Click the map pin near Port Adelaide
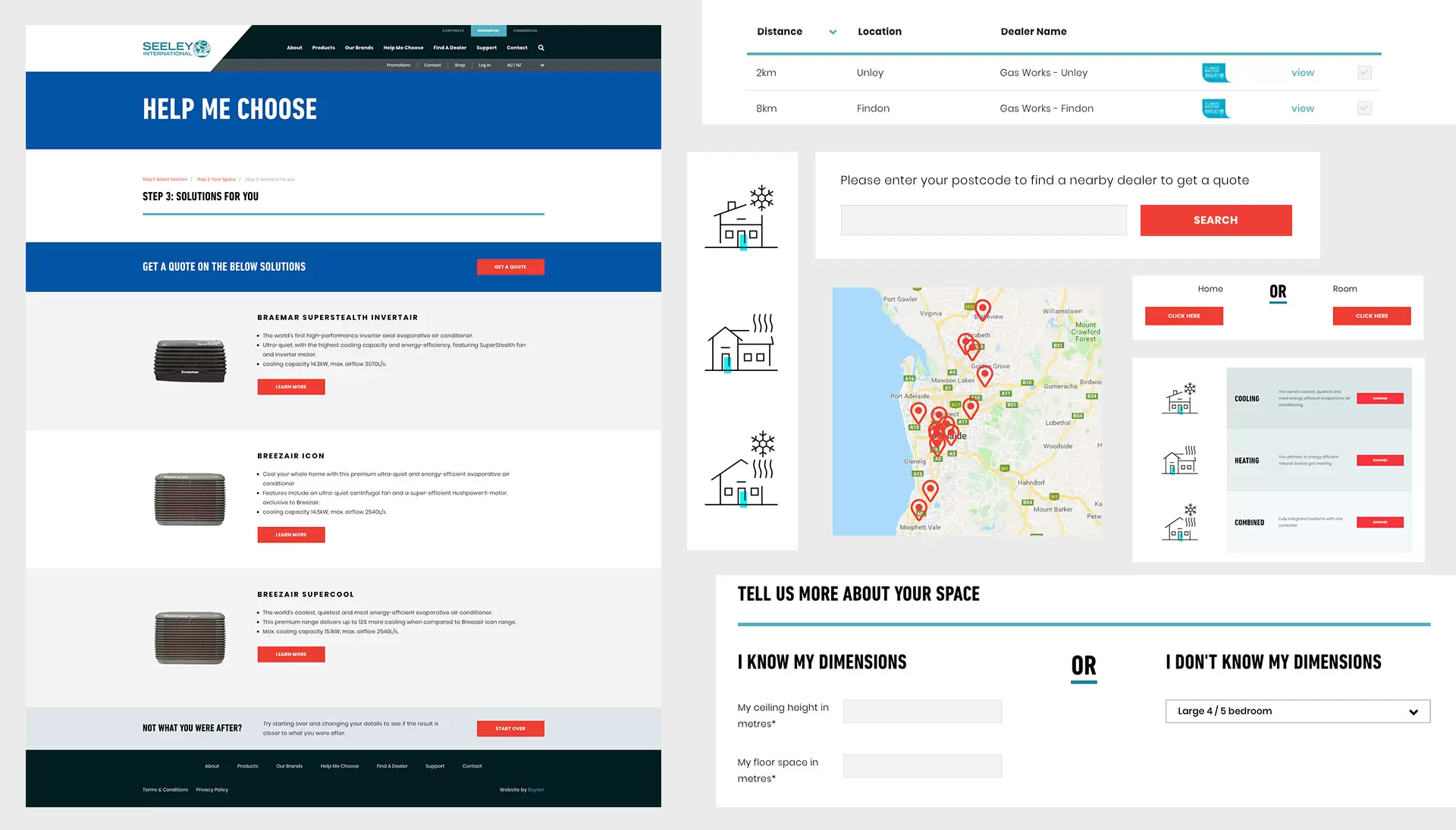Image resolution: width=1456 pixels, height=830 pixels. point(918,412)
